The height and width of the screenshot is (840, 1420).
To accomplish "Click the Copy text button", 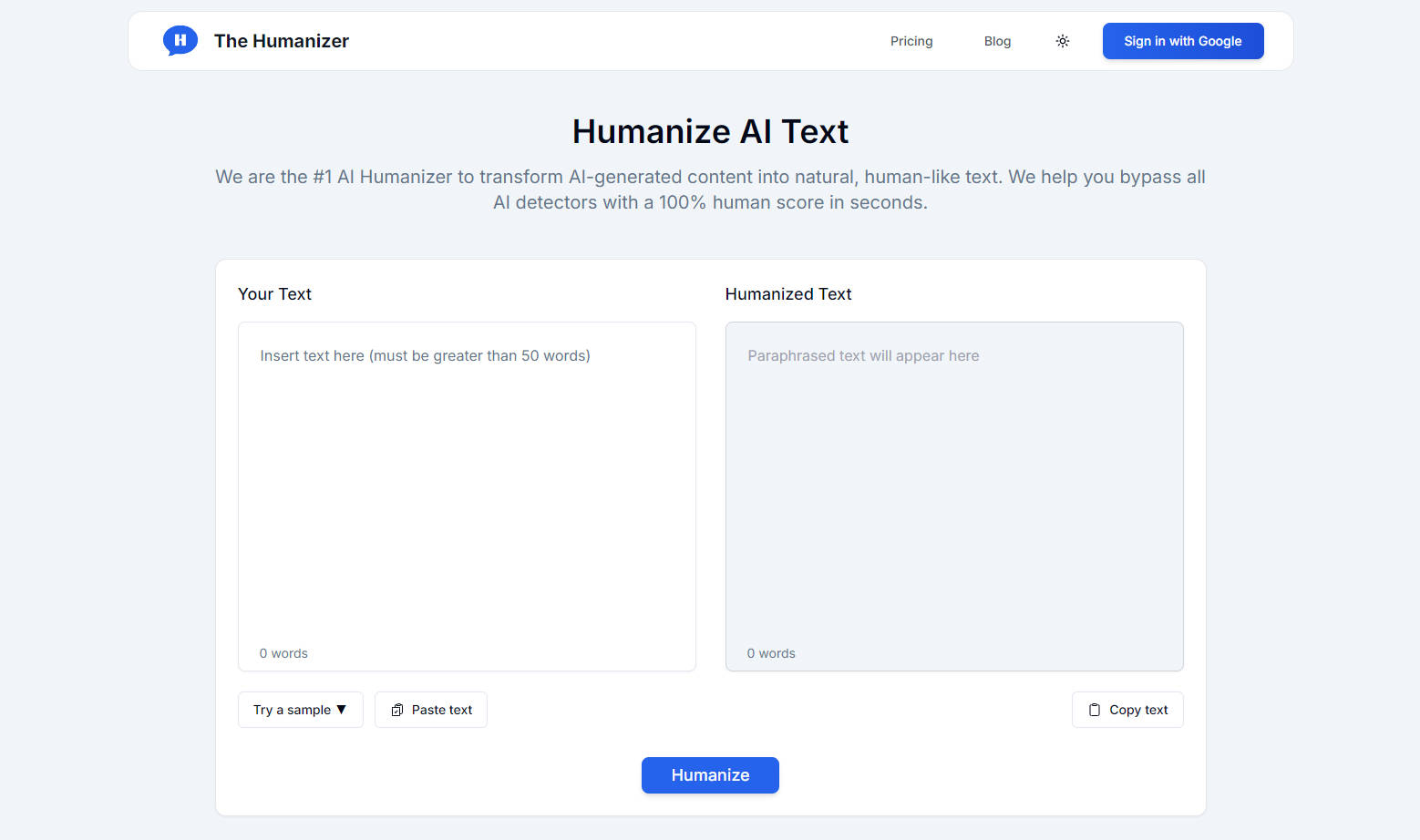I will coord(1127,709).
